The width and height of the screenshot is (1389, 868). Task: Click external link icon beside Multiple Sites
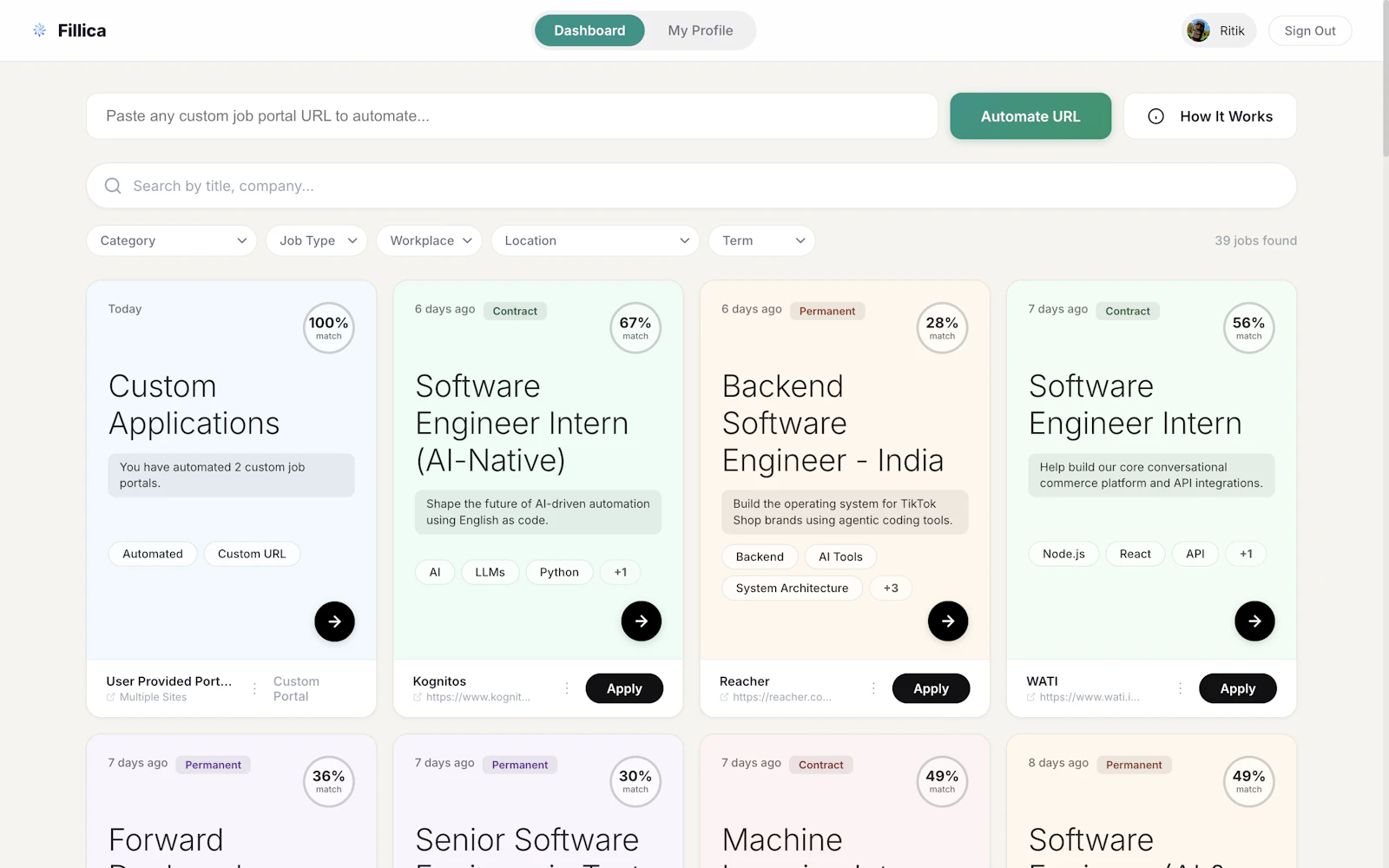(110, 697)
